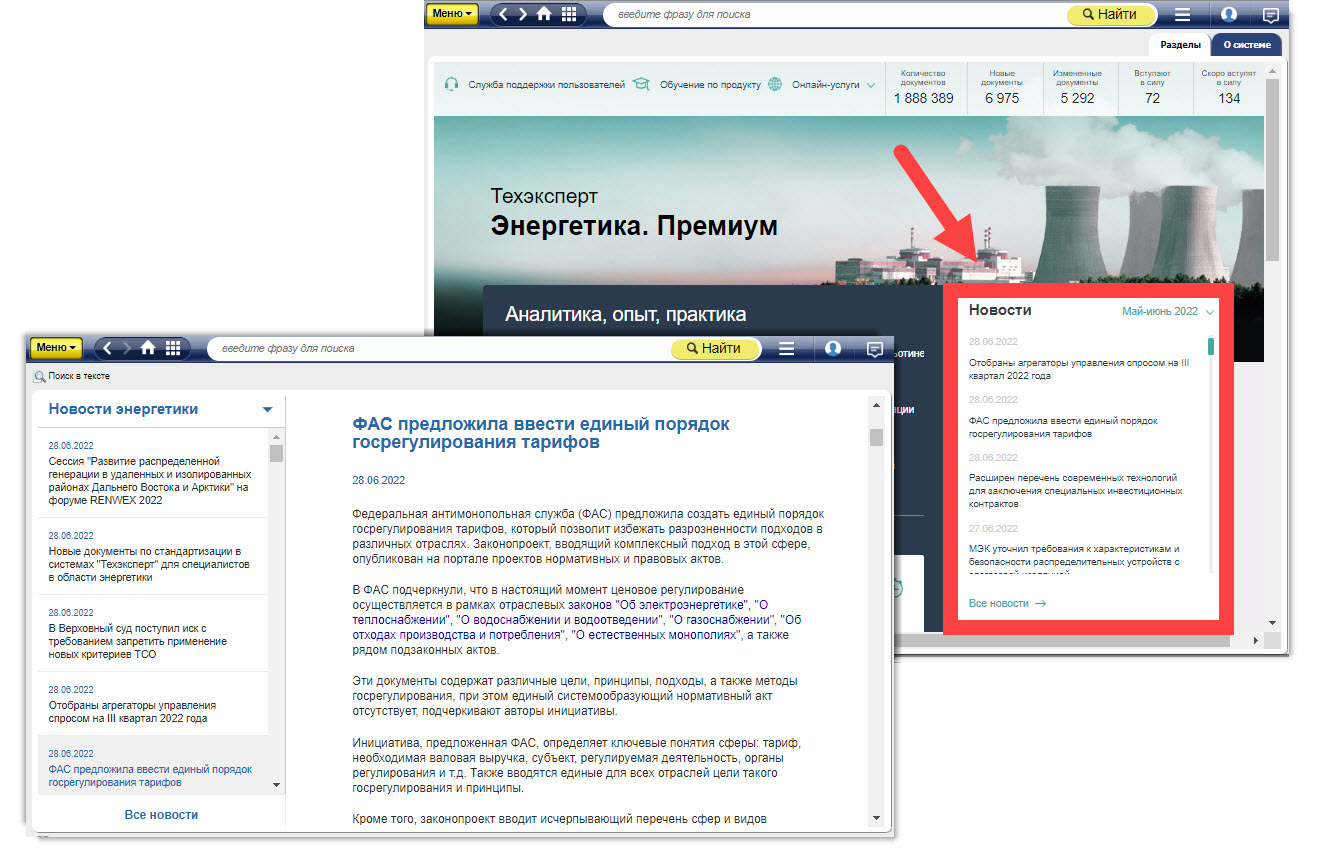Open the hamburger list icon in the Энергетика window
The image size is (1329, 850).
(x=1183, y=15)
